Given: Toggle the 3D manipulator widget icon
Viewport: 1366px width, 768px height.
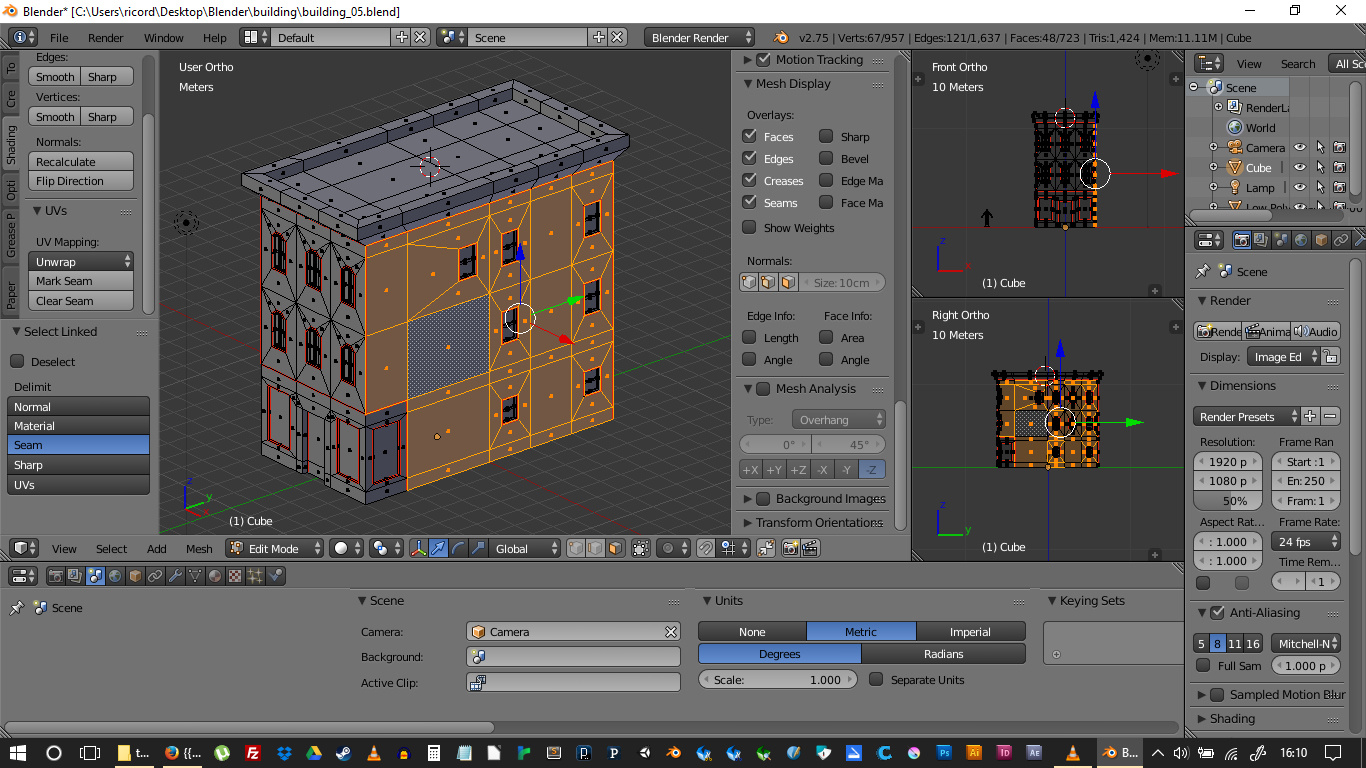Looking at the screenshot, I should pyautogui.click(x=419, y=548).
